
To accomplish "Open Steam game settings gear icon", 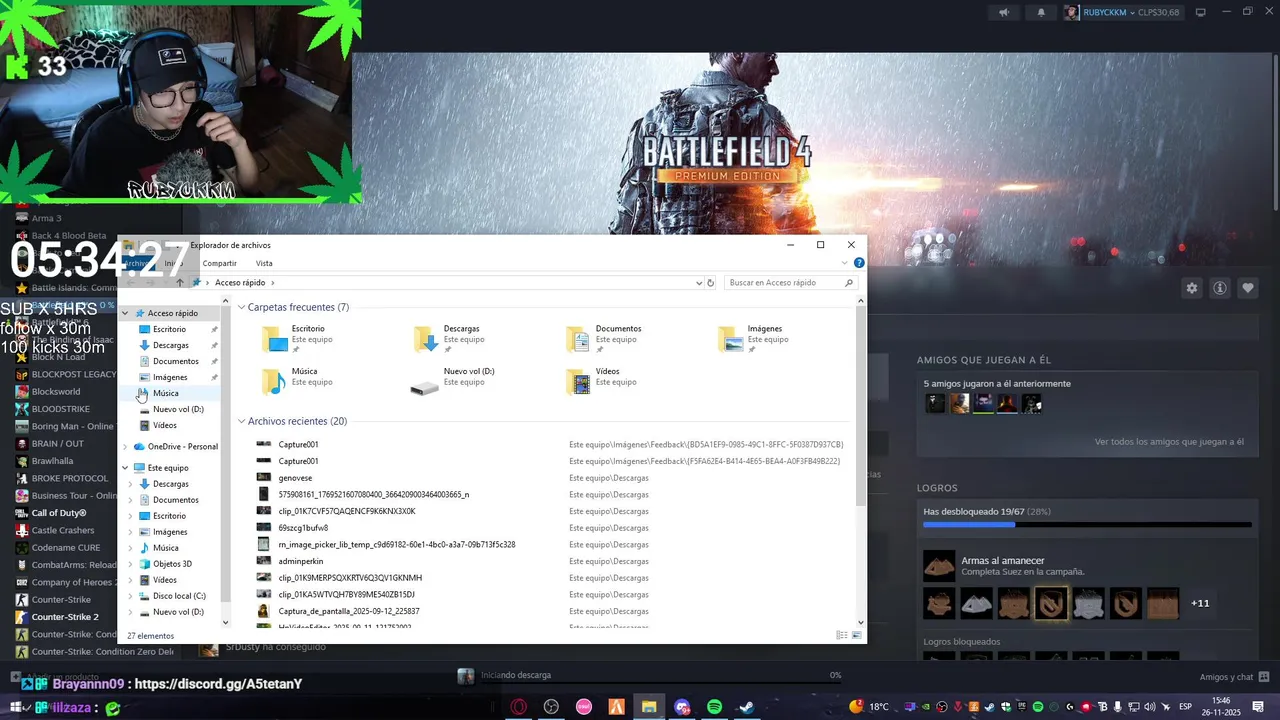I will pos(1192,288).
